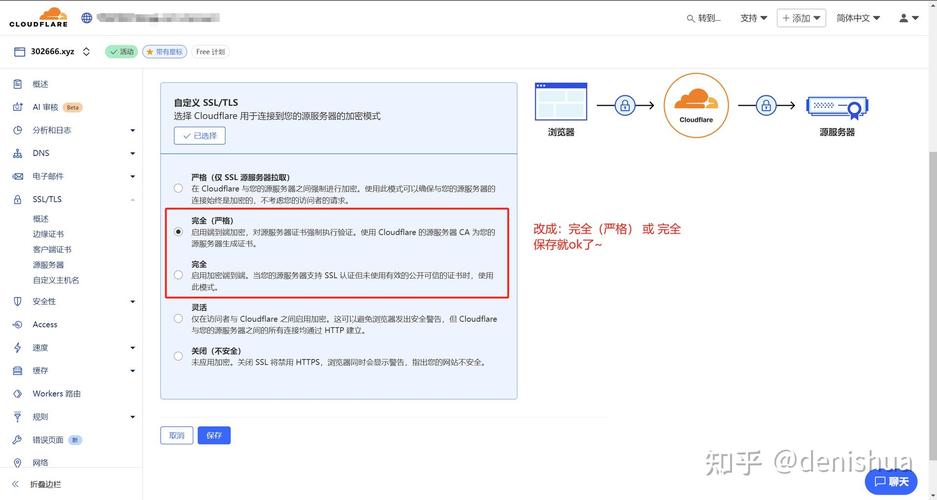
Task: Click the Cloudflare logo in the header
Action: pyautogui.click(x=39, y=17)
